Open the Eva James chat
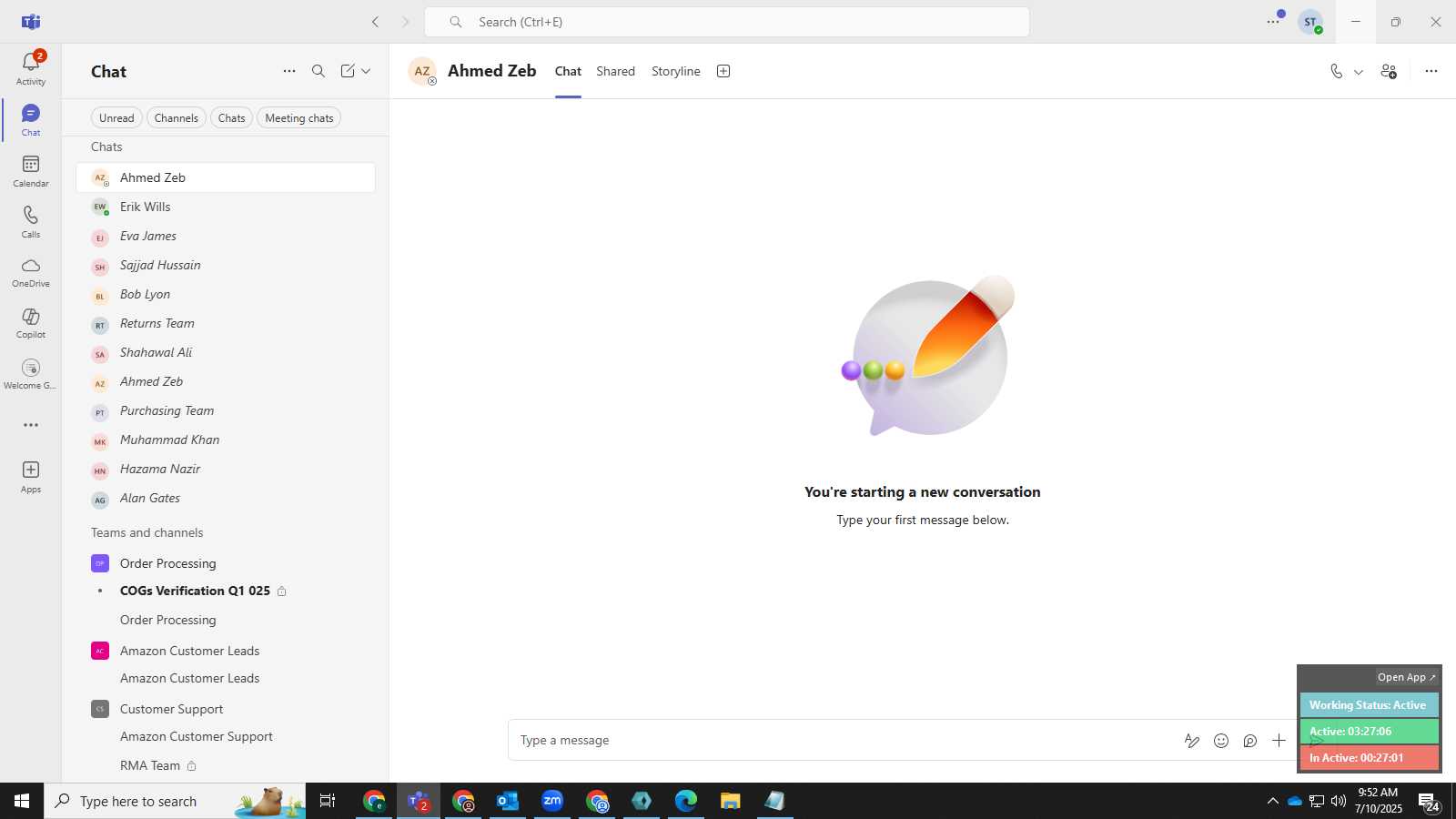Screen dimensions: 1456x819 [226, 236]
